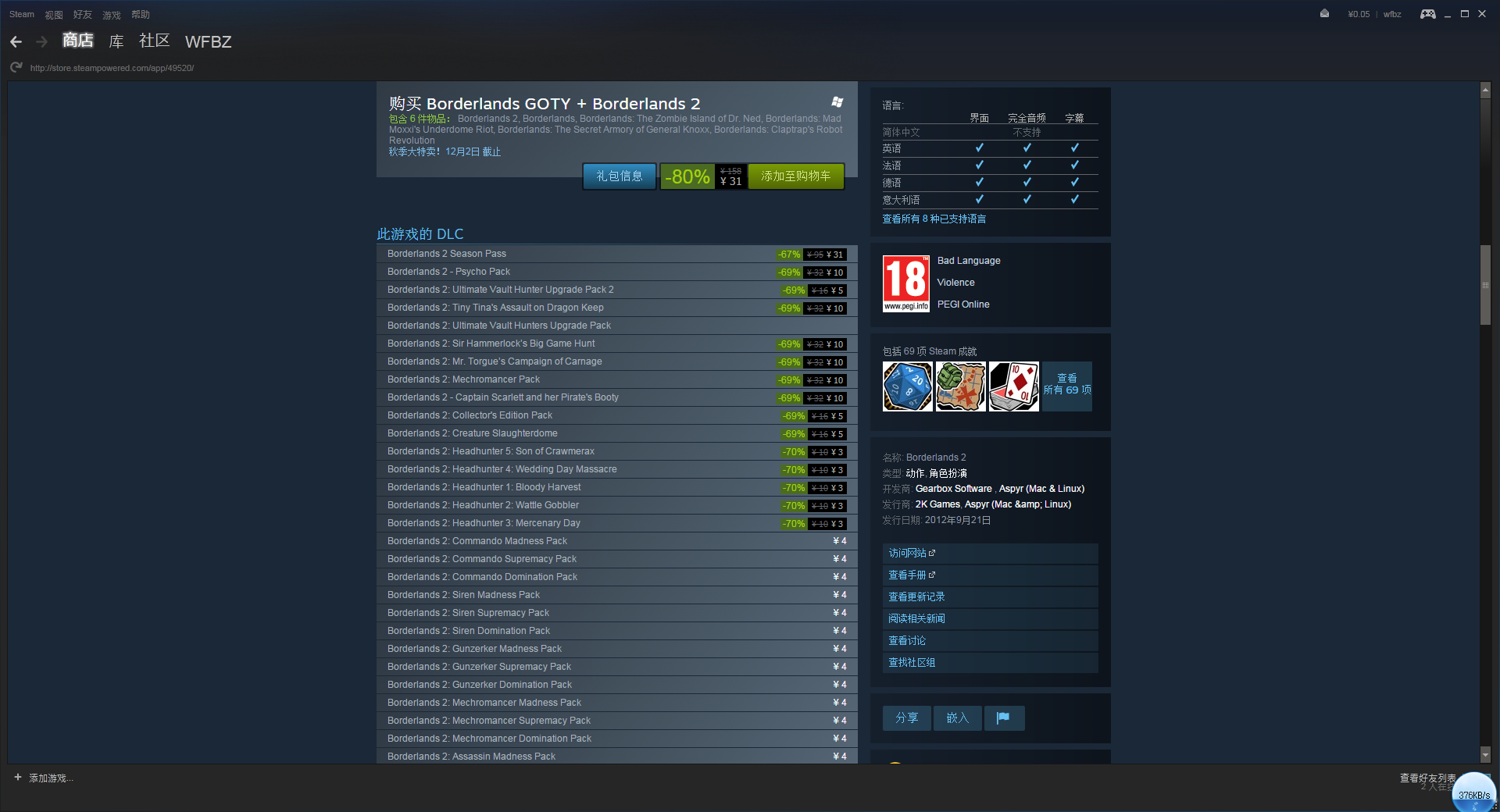Click the scrollbar down arrow

point(1485,755)
